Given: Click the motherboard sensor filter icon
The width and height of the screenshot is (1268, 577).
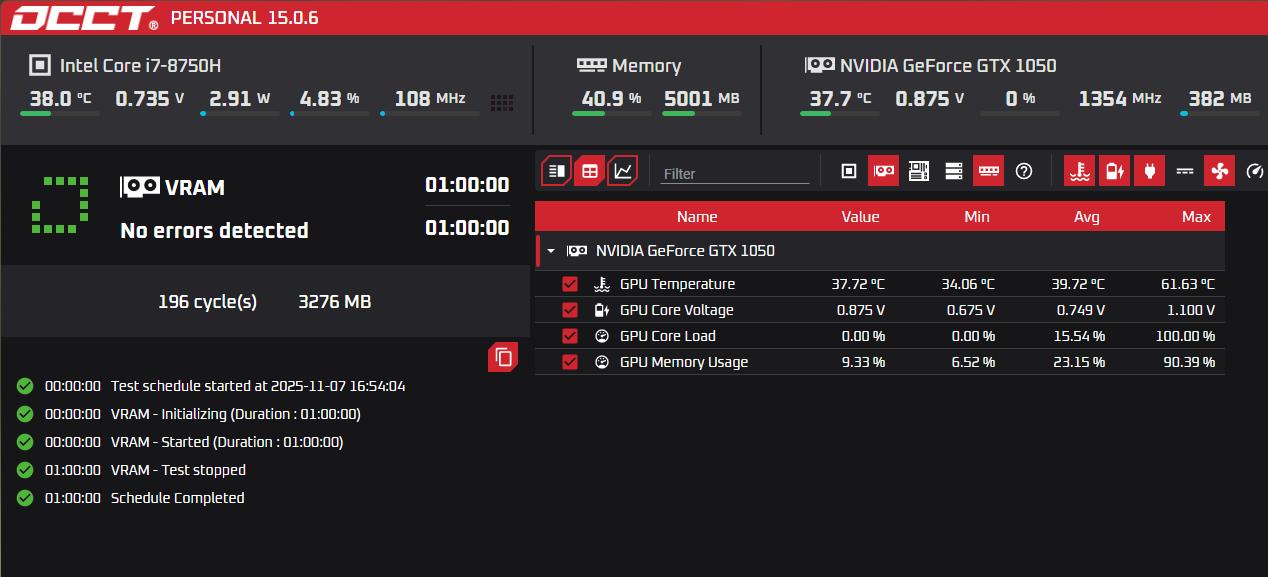Looking at the screenshot, I should click(918, 171).
